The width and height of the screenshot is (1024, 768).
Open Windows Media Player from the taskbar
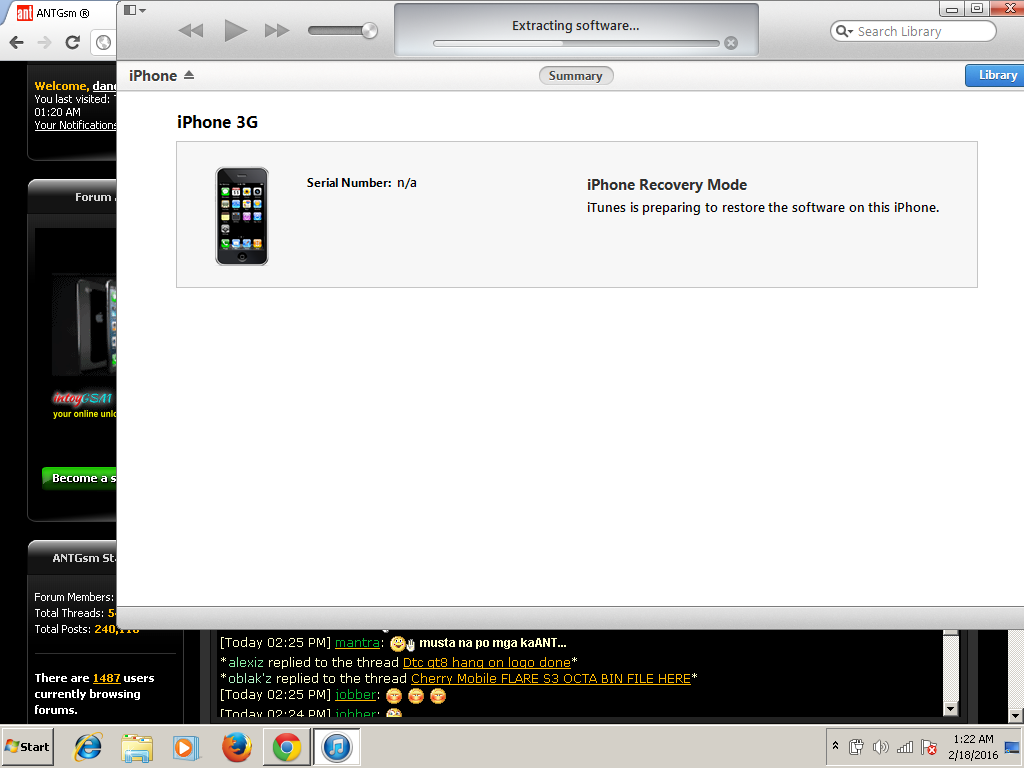click(186, 747)
